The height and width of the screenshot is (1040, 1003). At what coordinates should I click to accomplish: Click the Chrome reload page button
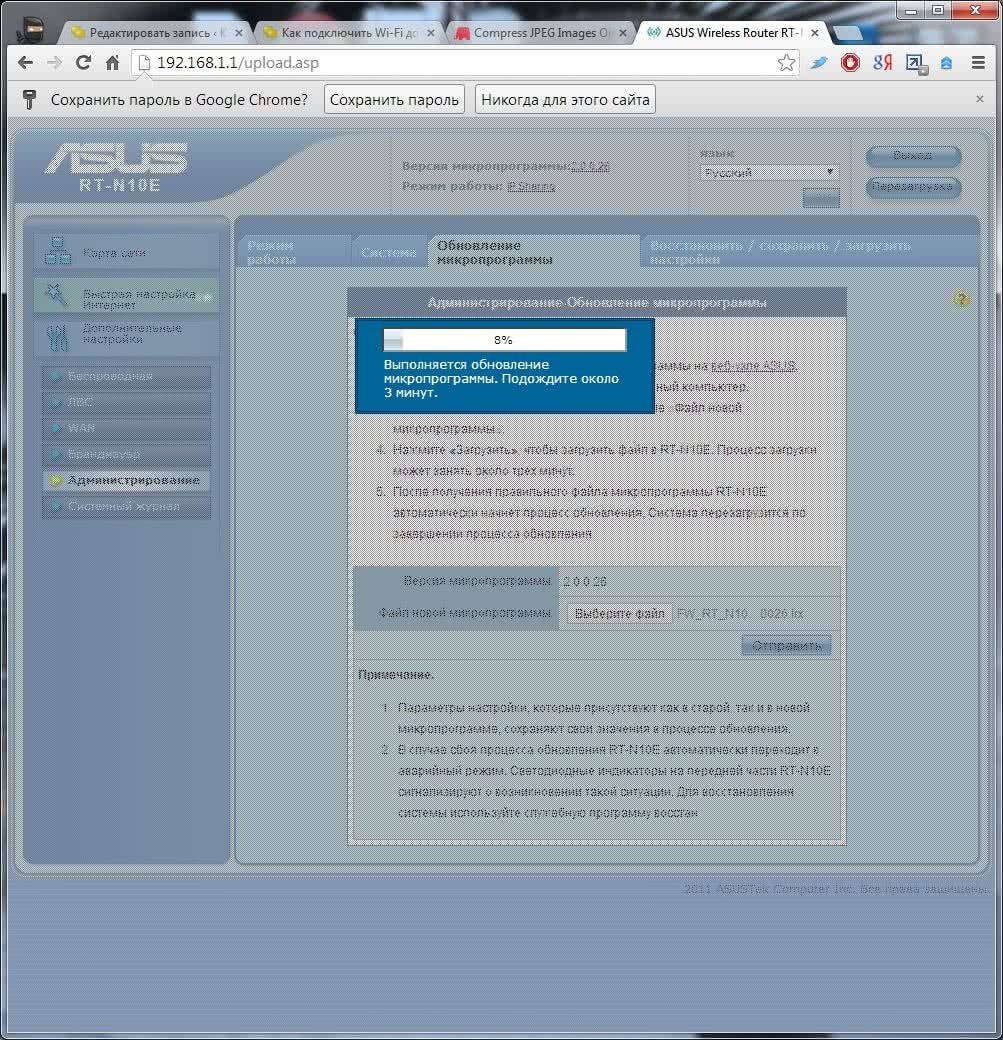[x=84, y=63]
